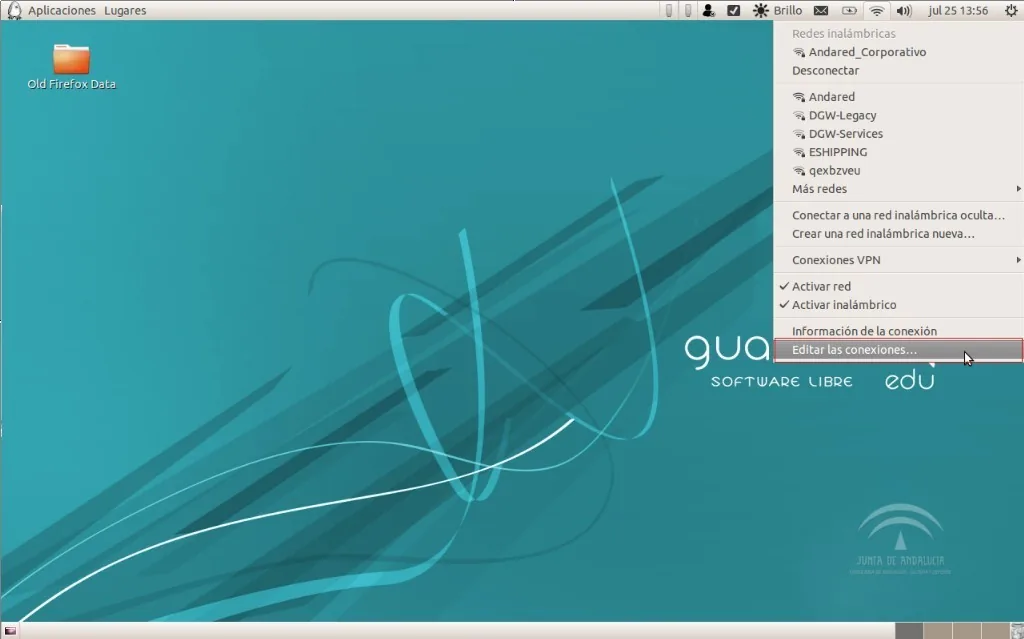Click the signal icon next to ESHIPPING

tap(799, 152)
